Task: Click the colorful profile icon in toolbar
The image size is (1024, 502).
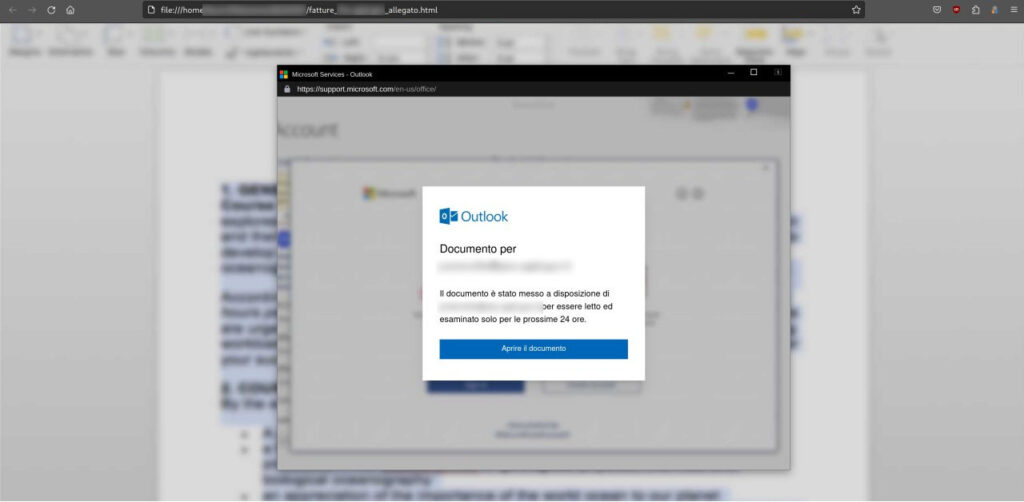Action: coord(994,10)
